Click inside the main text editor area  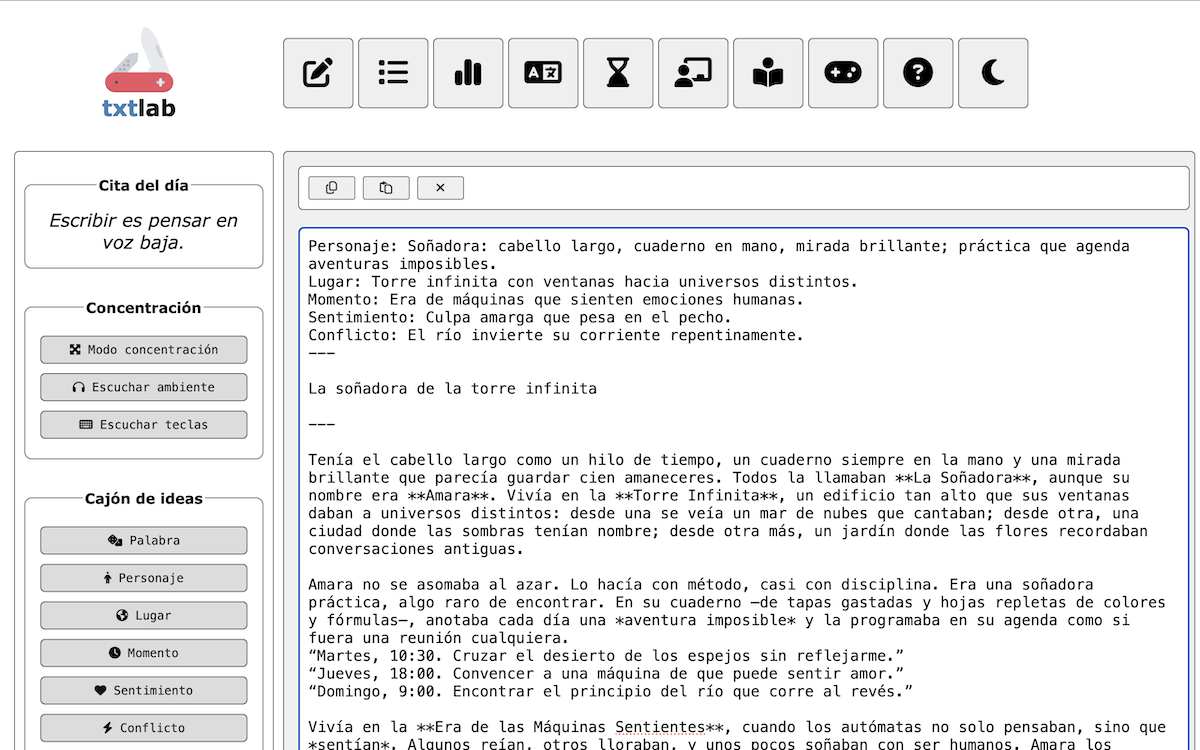coord(742,480)
